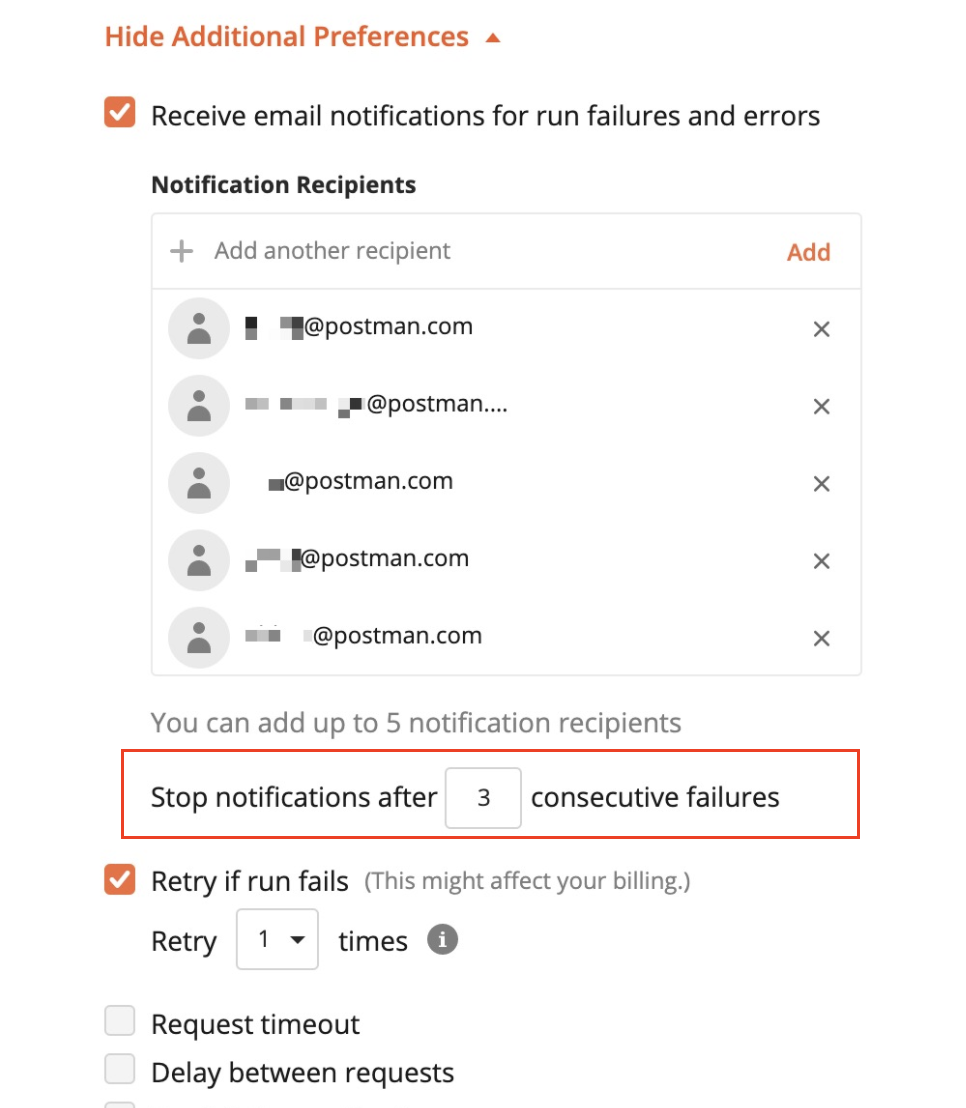This screenshot has height=1108, width=966.
Task: Click the avatar next to the fourth recipient
Action: pos(198,560)
